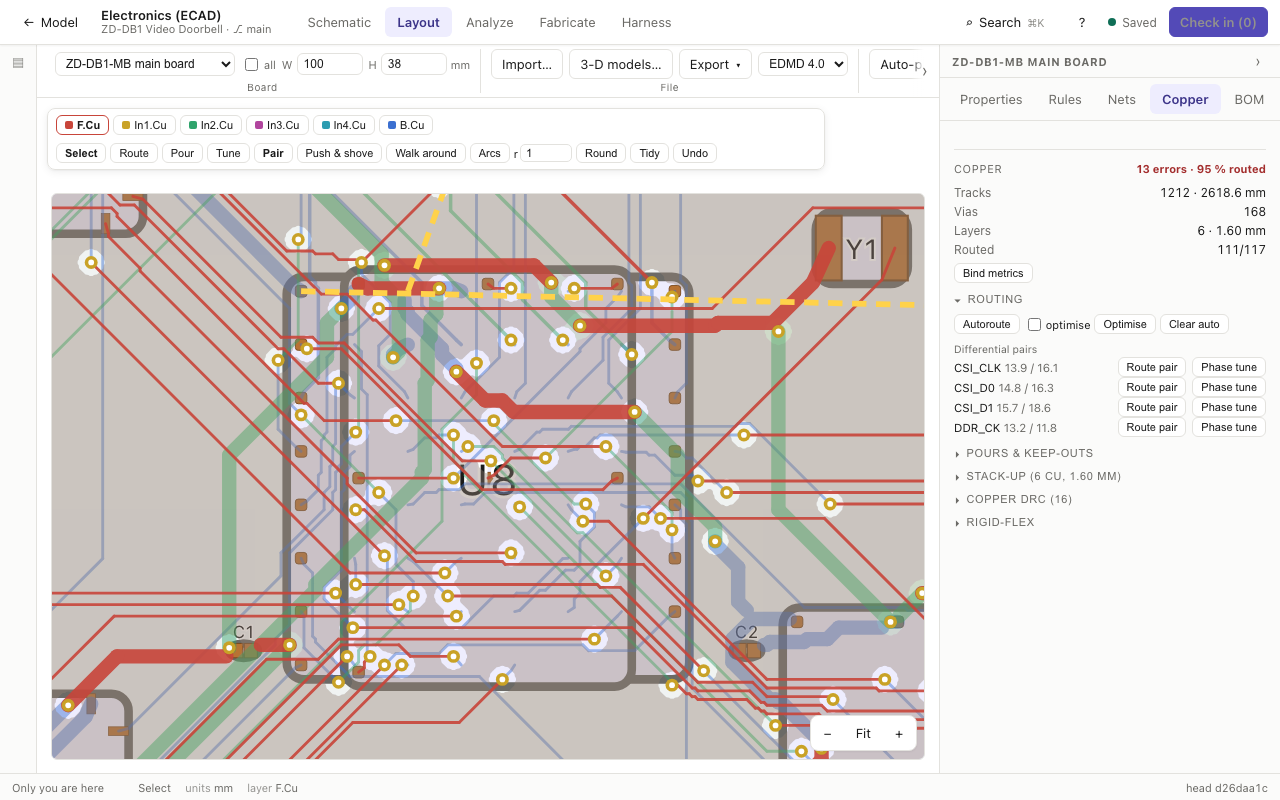The image size is (1280, 800).
Task: Phase tune the CSI_D0 pair
Action: (x=1229, y=387)
